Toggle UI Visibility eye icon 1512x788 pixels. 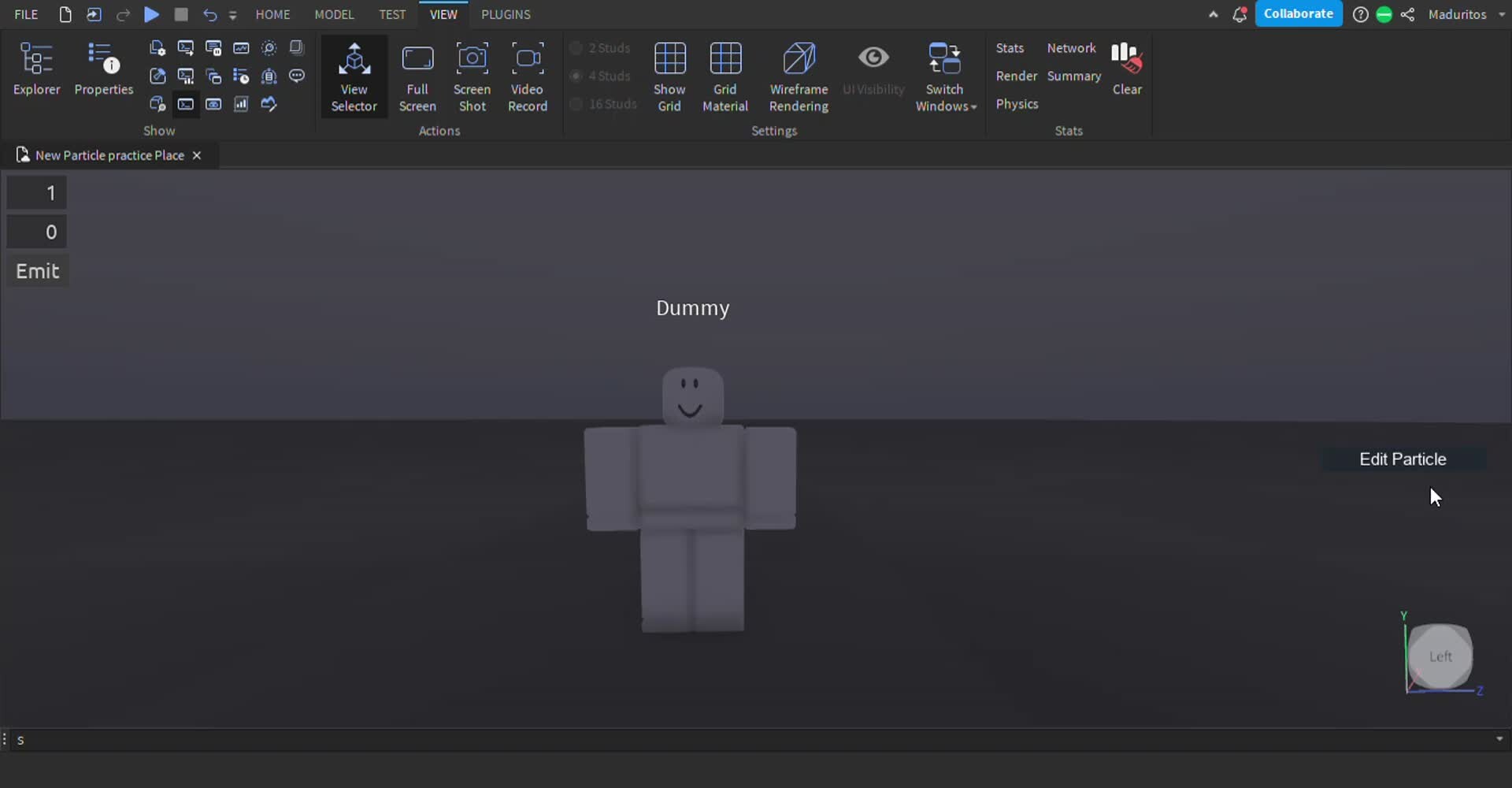(x=873, y=58)
